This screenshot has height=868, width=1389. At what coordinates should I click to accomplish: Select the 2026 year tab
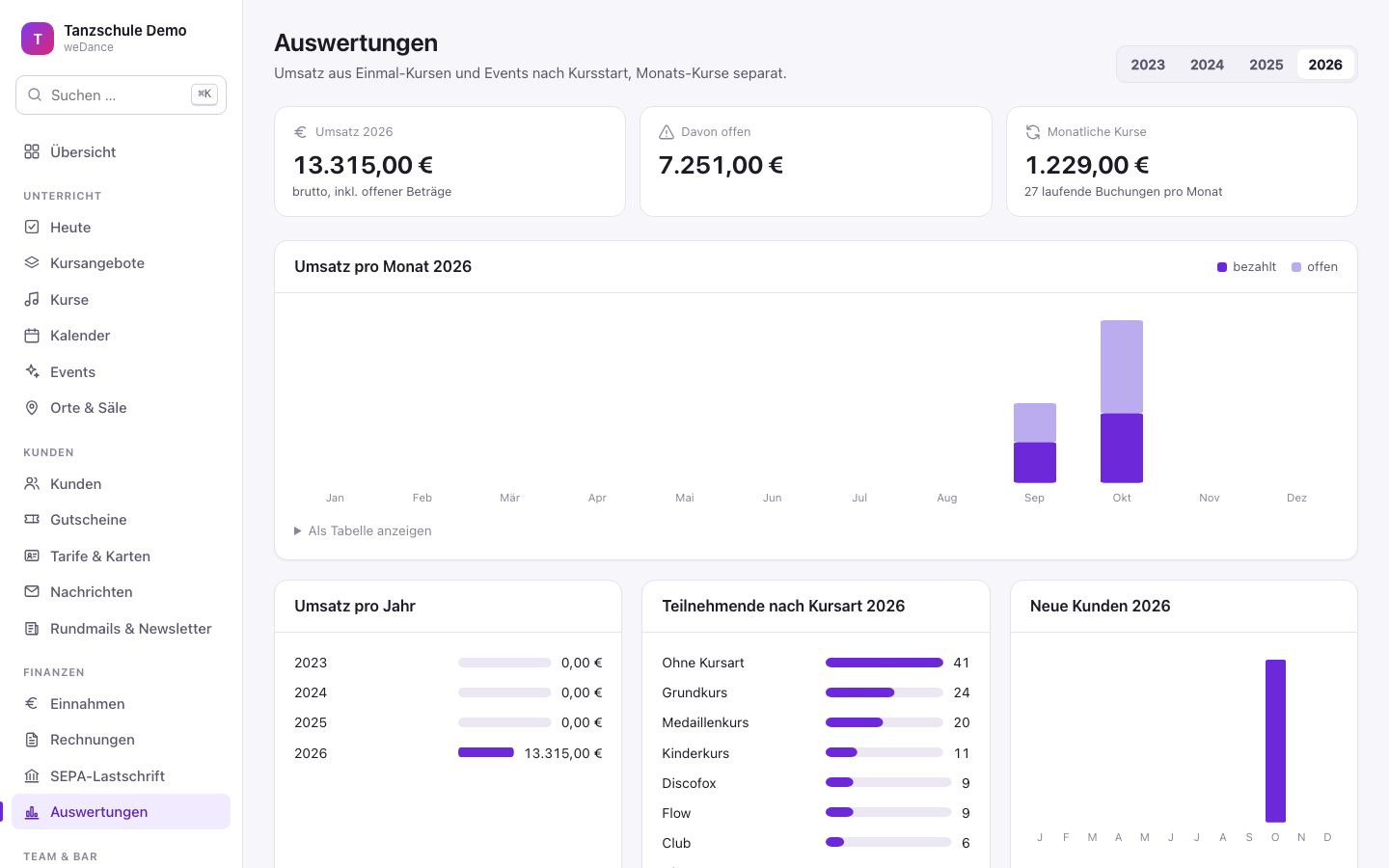1325,65
